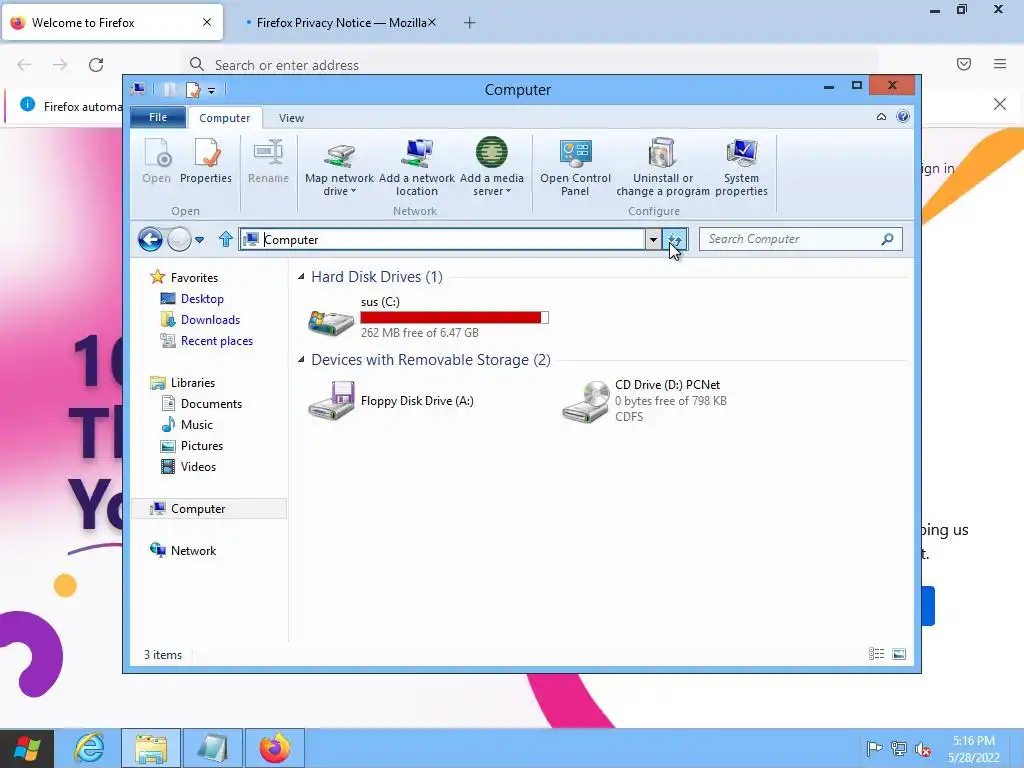Open the File ribbon tab
The image size is (1024, 768).
tap(158, 117)
